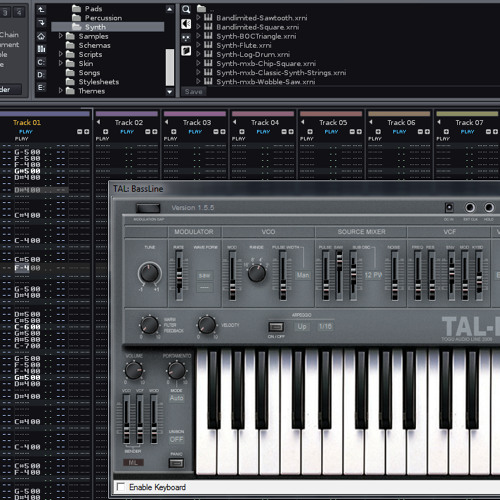Click the Modulation Gap button on BassLine
Image resolution: width=500 pixels, height=500 pixels.
click(x=148, y=208)
